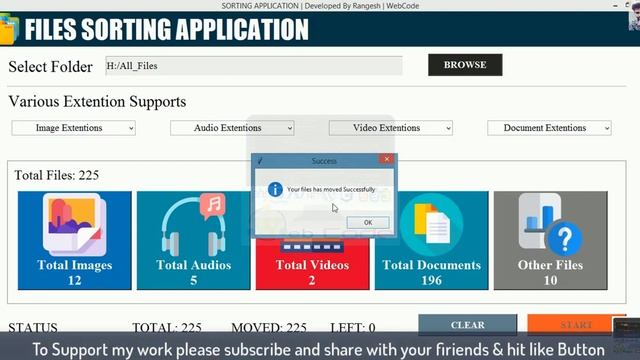The image size is (640, 360).
Task: Click the 'Other Files 10' label
Action: coord(550,273)
